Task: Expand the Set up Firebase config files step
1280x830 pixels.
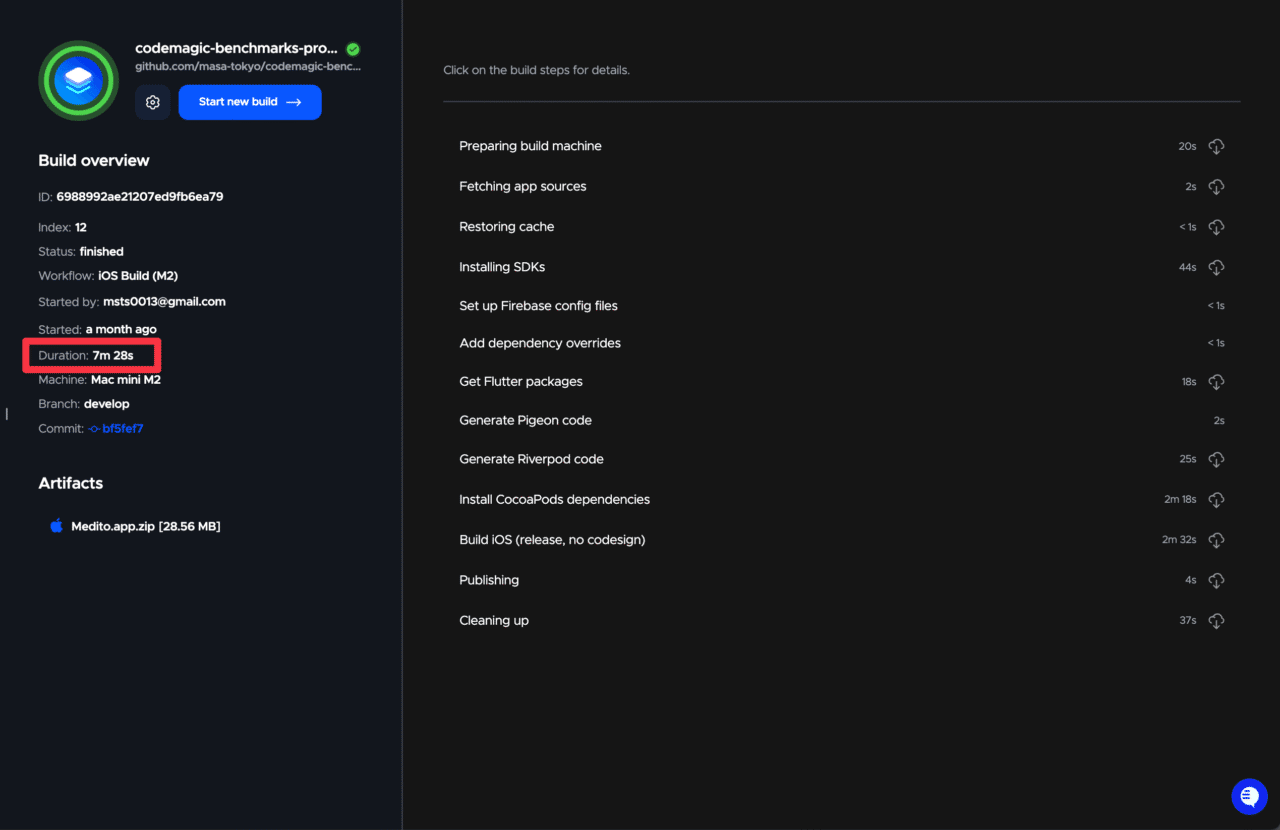Action: [x=538, y=306]
